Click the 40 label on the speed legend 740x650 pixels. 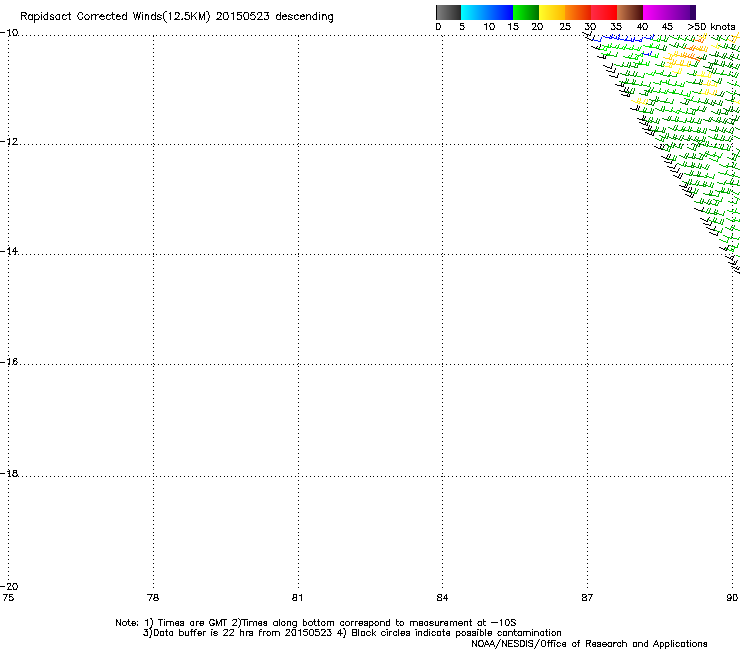[642, 27]
